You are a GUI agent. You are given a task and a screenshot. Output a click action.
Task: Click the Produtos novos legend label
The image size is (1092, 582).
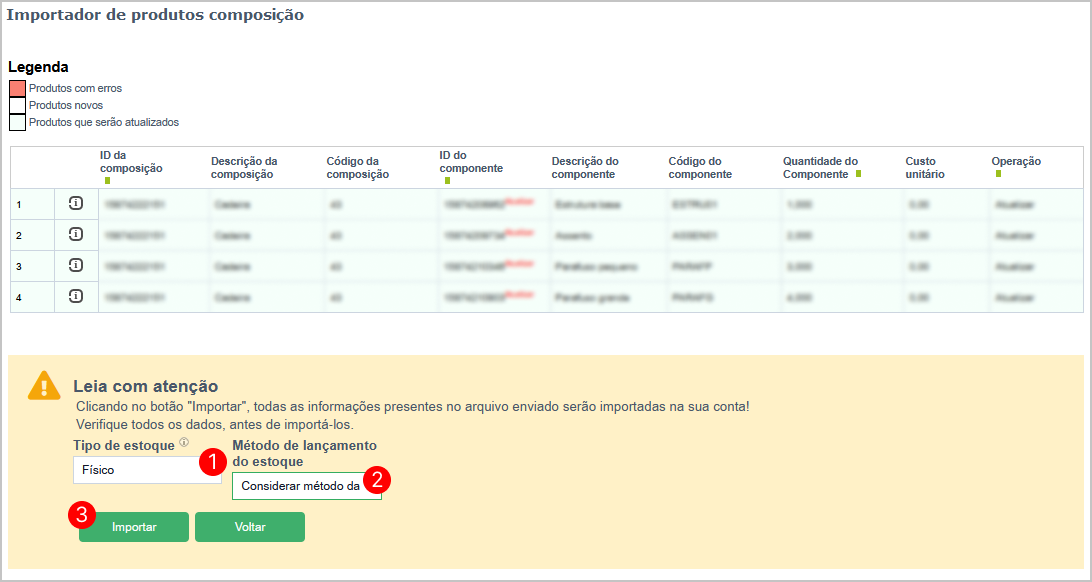coord(66,105)
